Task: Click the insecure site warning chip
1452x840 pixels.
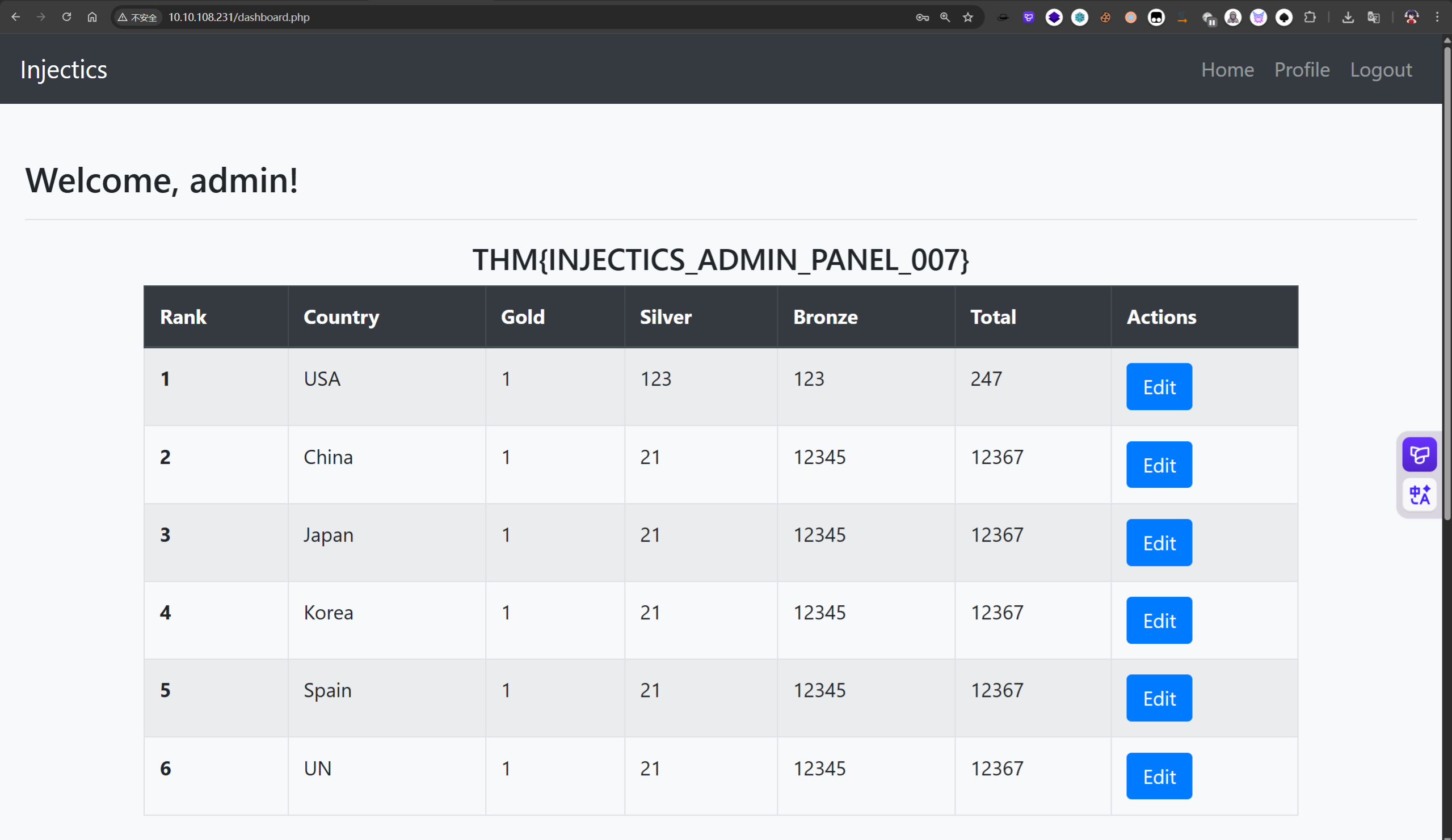Action: [x=137, y=17]
